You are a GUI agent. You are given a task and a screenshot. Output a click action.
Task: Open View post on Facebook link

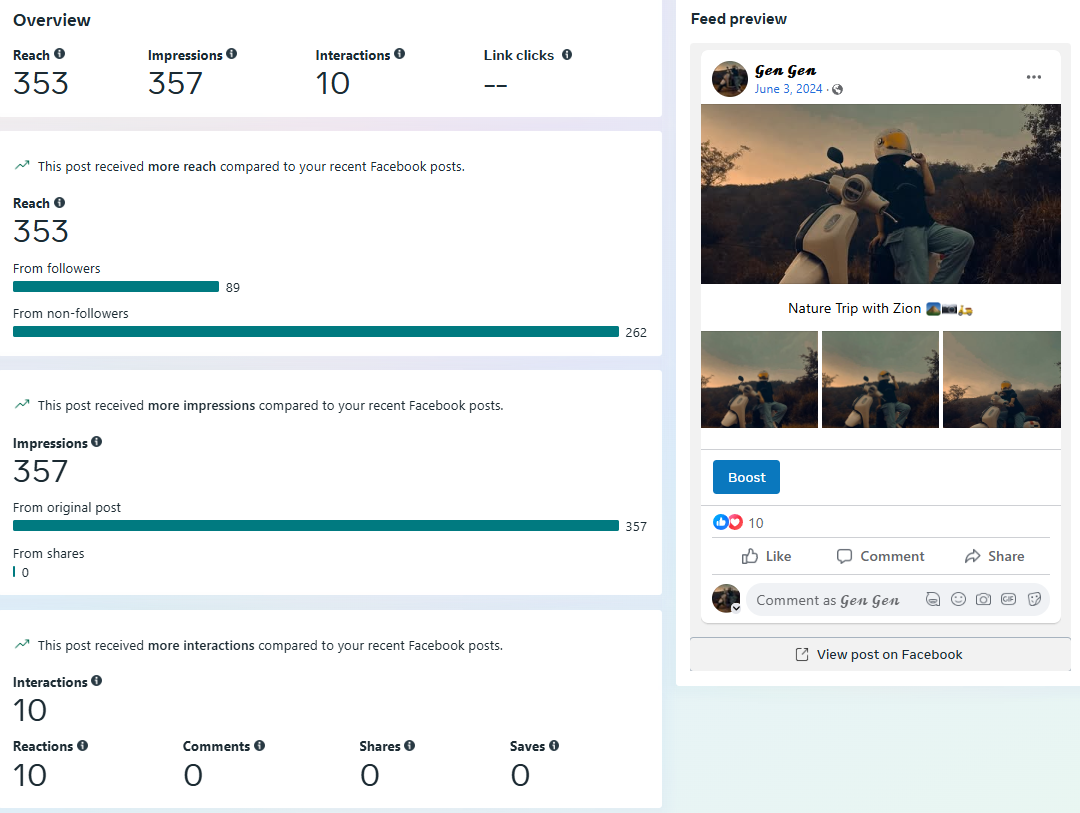click(880, 654)
